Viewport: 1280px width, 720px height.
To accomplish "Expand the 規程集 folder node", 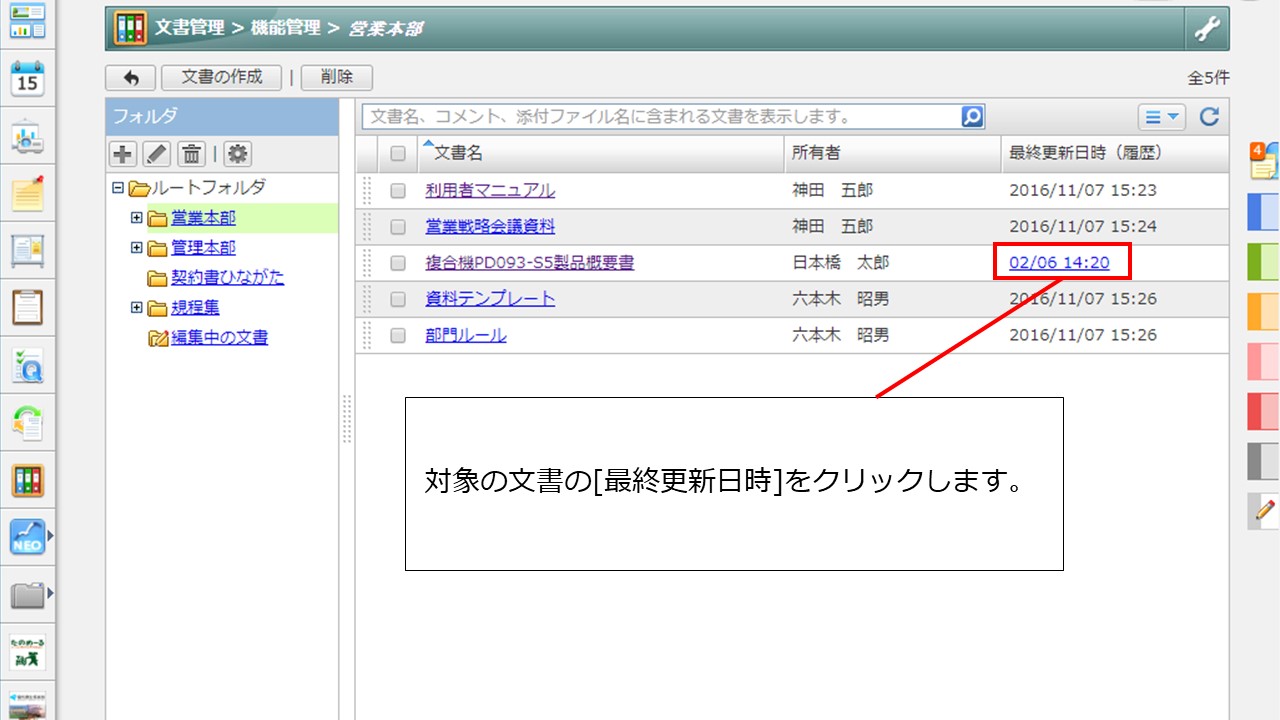I will (137, 307).
